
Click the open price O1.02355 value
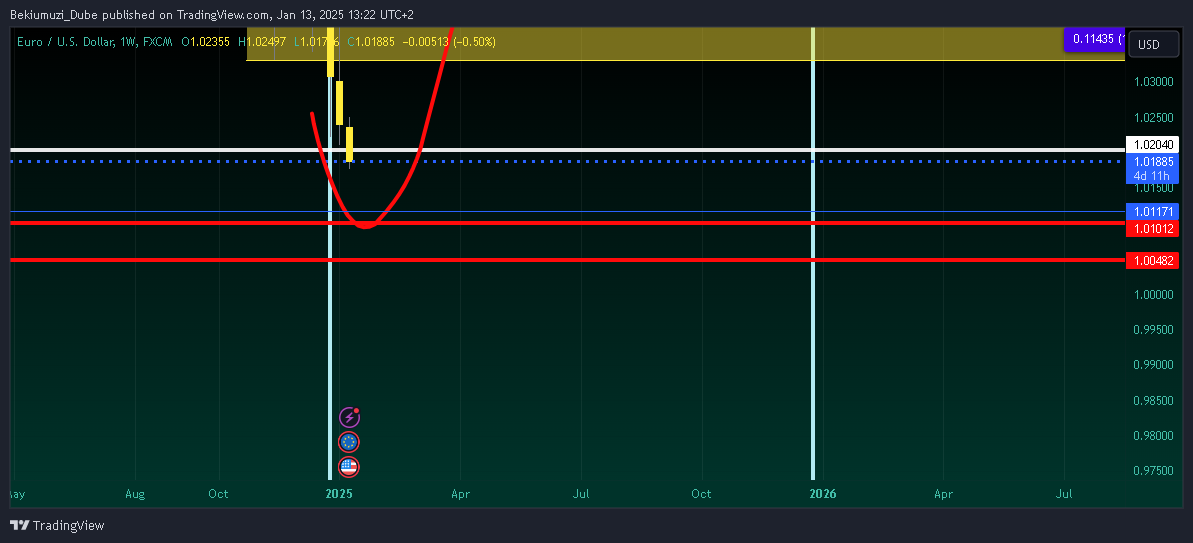click(x=205, y=42)
